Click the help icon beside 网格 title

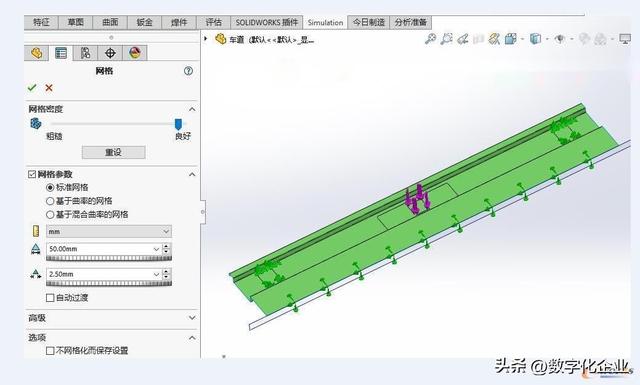188,71
